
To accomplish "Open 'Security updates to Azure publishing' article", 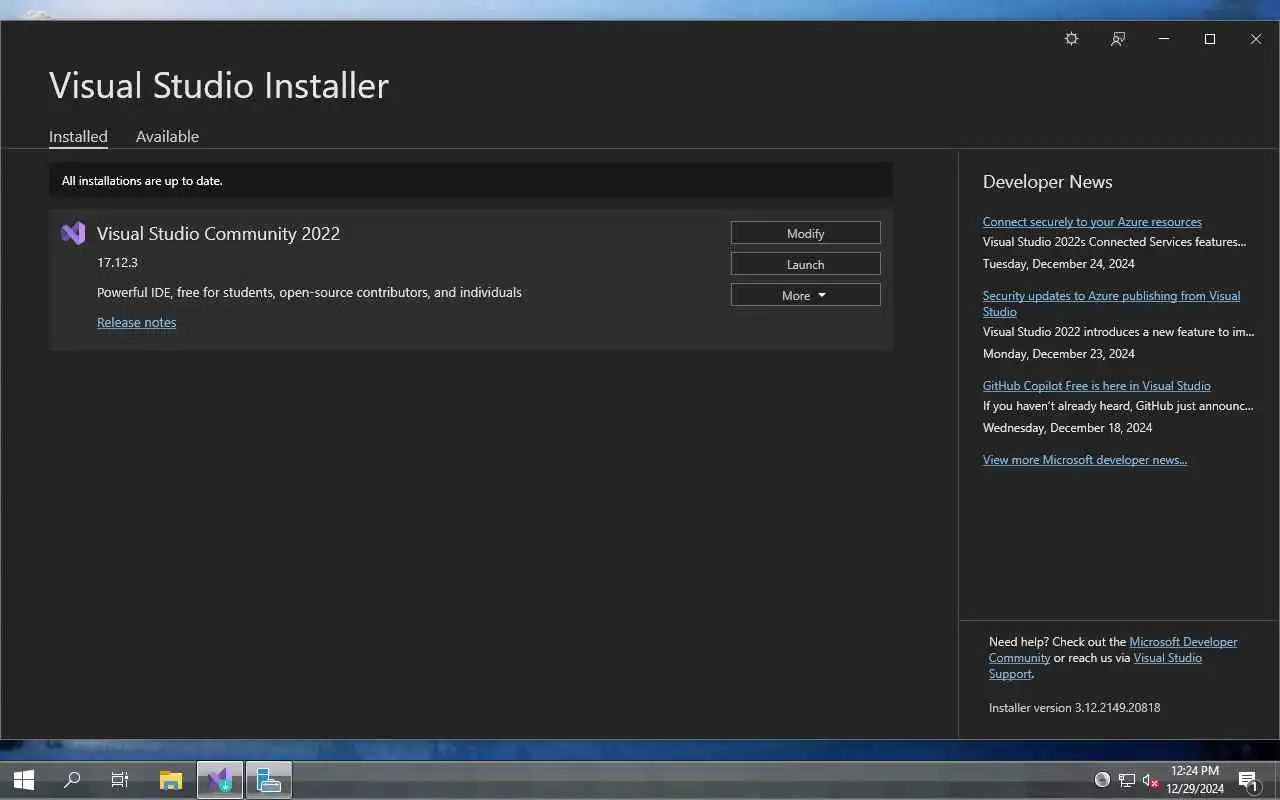I will (1111, 303).
